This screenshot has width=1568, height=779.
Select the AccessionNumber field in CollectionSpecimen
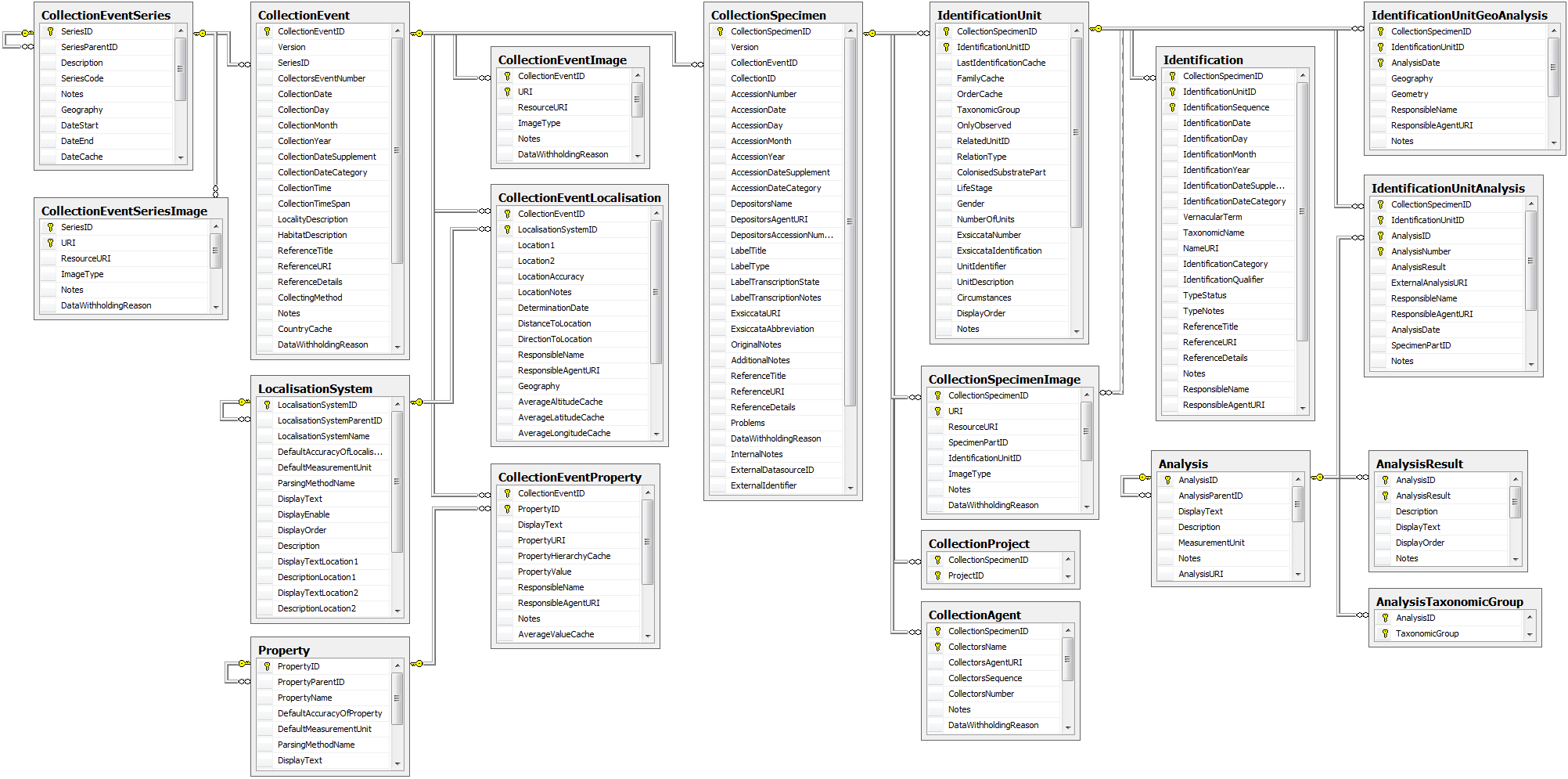coord(776,94)
